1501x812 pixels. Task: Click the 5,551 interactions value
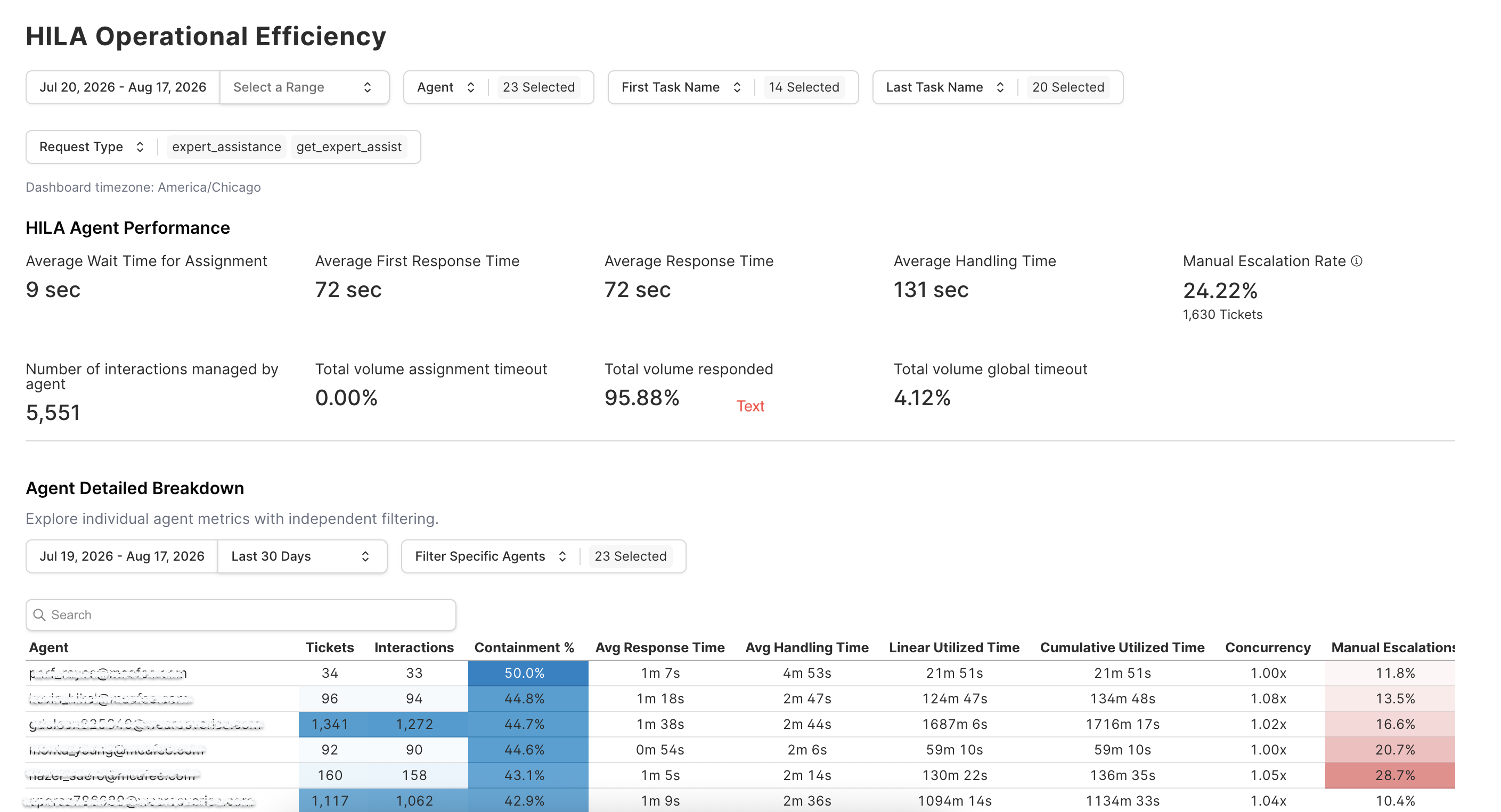[x=52, y=413]
